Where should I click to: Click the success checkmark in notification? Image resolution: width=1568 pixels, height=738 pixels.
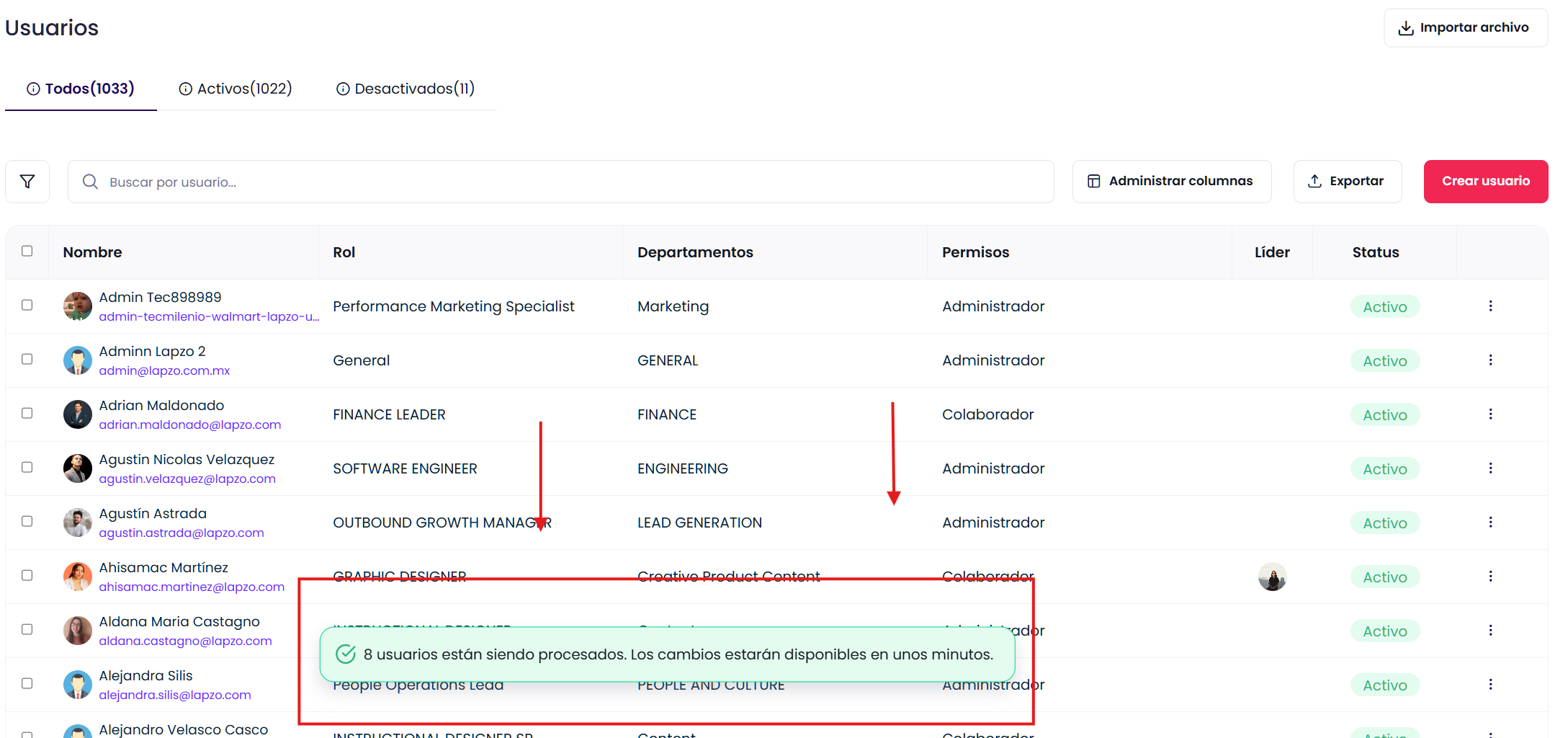click(346, 654)
